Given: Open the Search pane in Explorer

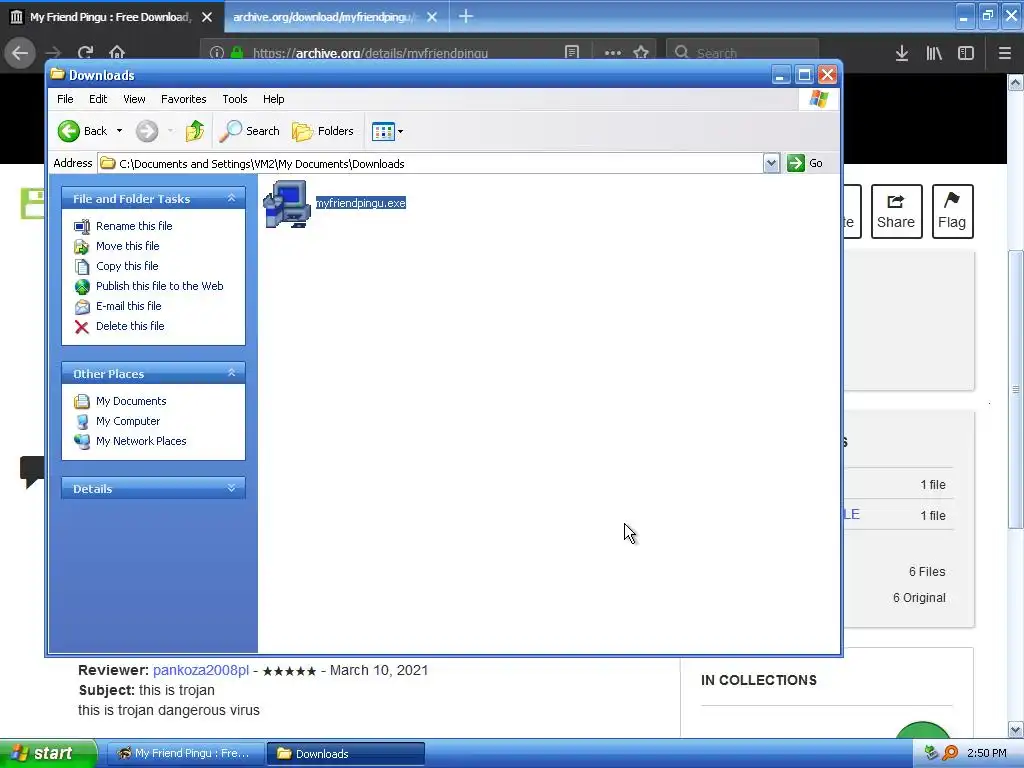Looking at the screenshot, I should coord(249,131).
